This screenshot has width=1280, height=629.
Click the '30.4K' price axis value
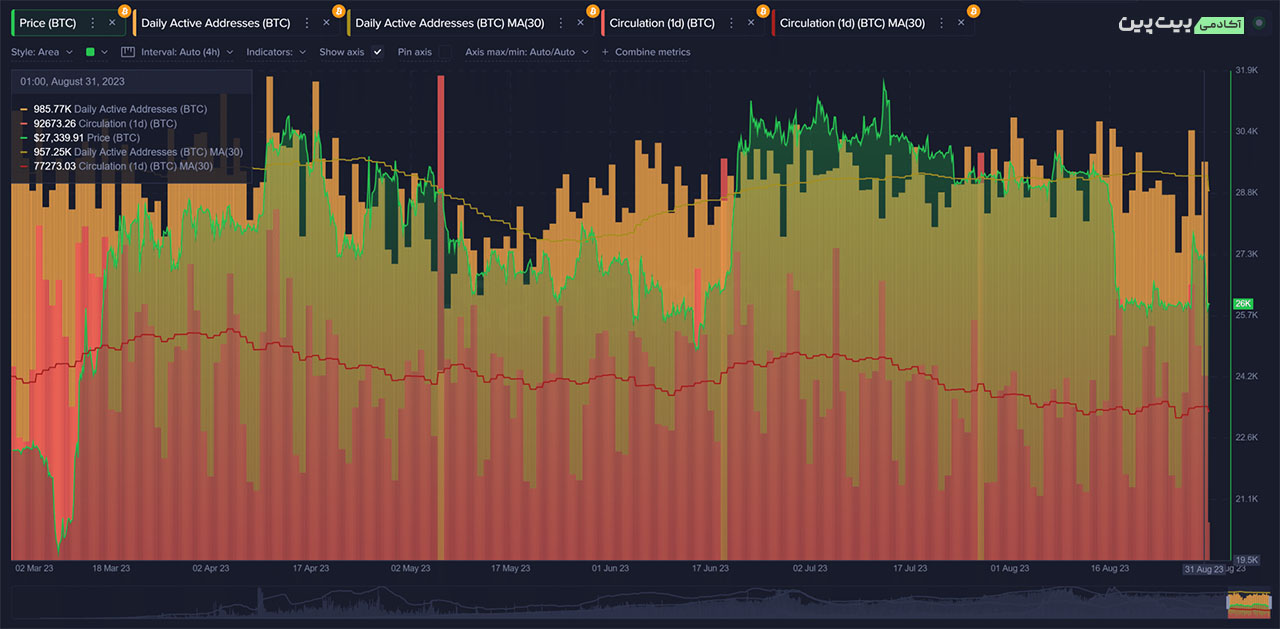coord(1246,131)
